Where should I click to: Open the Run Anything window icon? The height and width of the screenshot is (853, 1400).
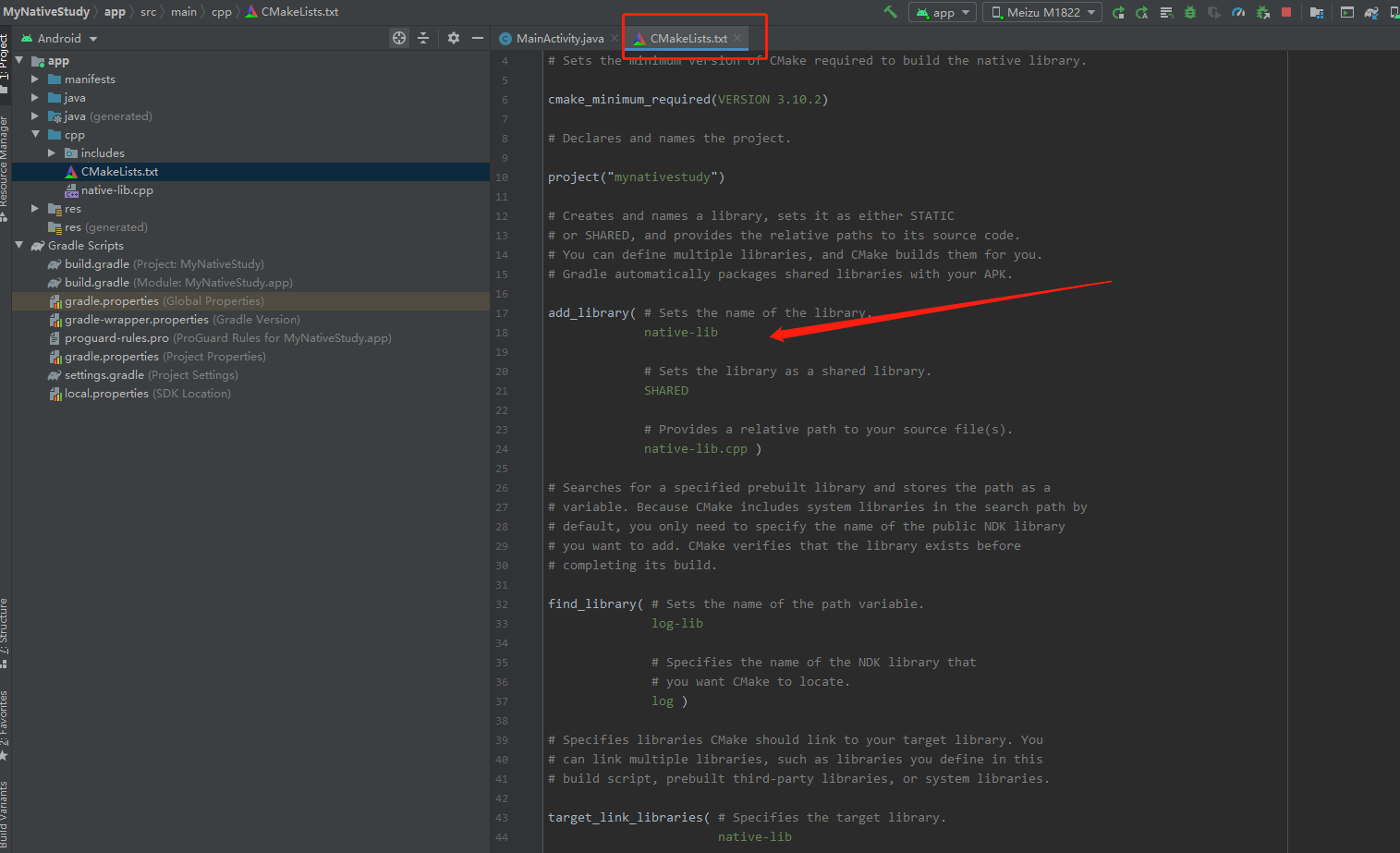[1347, 12]
